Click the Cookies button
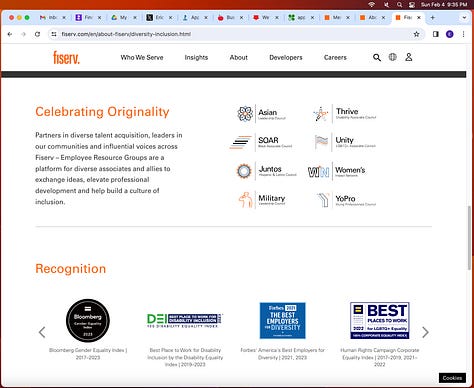The image size is (474, 388). [452, 378]
